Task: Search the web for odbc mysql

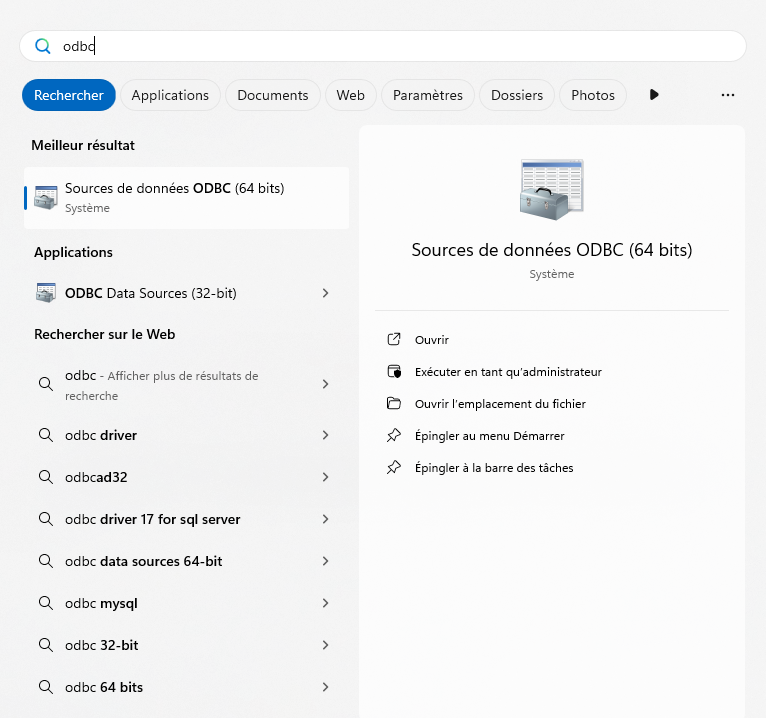Action: click(x=101, y=603)
